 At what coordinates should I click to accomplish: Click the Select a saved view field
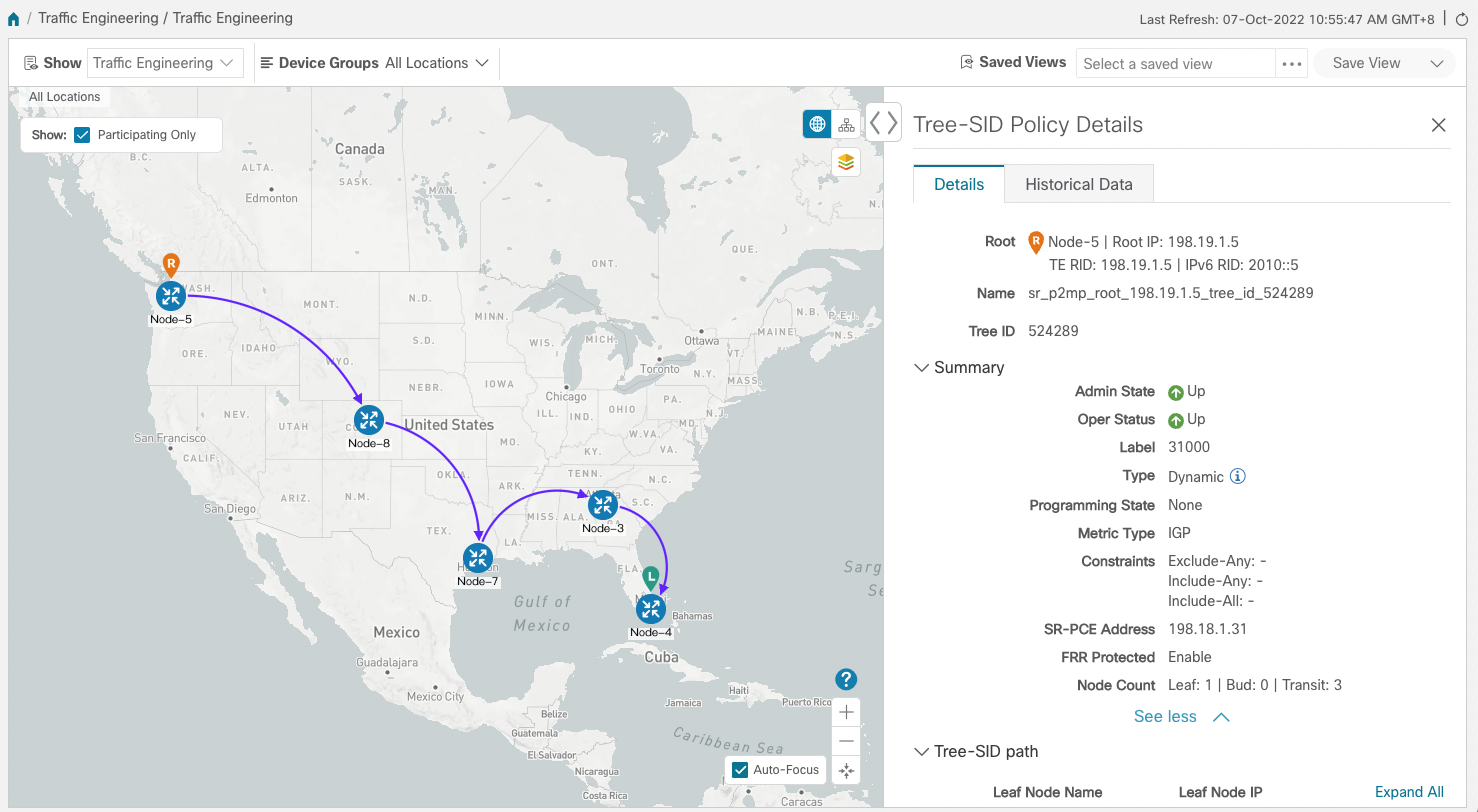[1175, 63]
